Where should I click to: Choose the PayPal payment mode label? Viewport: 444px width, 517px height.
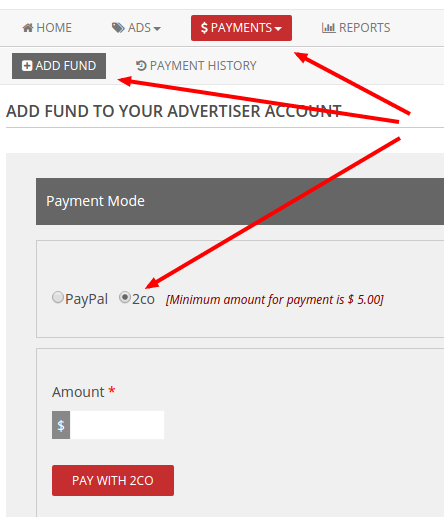coord(86,299)
